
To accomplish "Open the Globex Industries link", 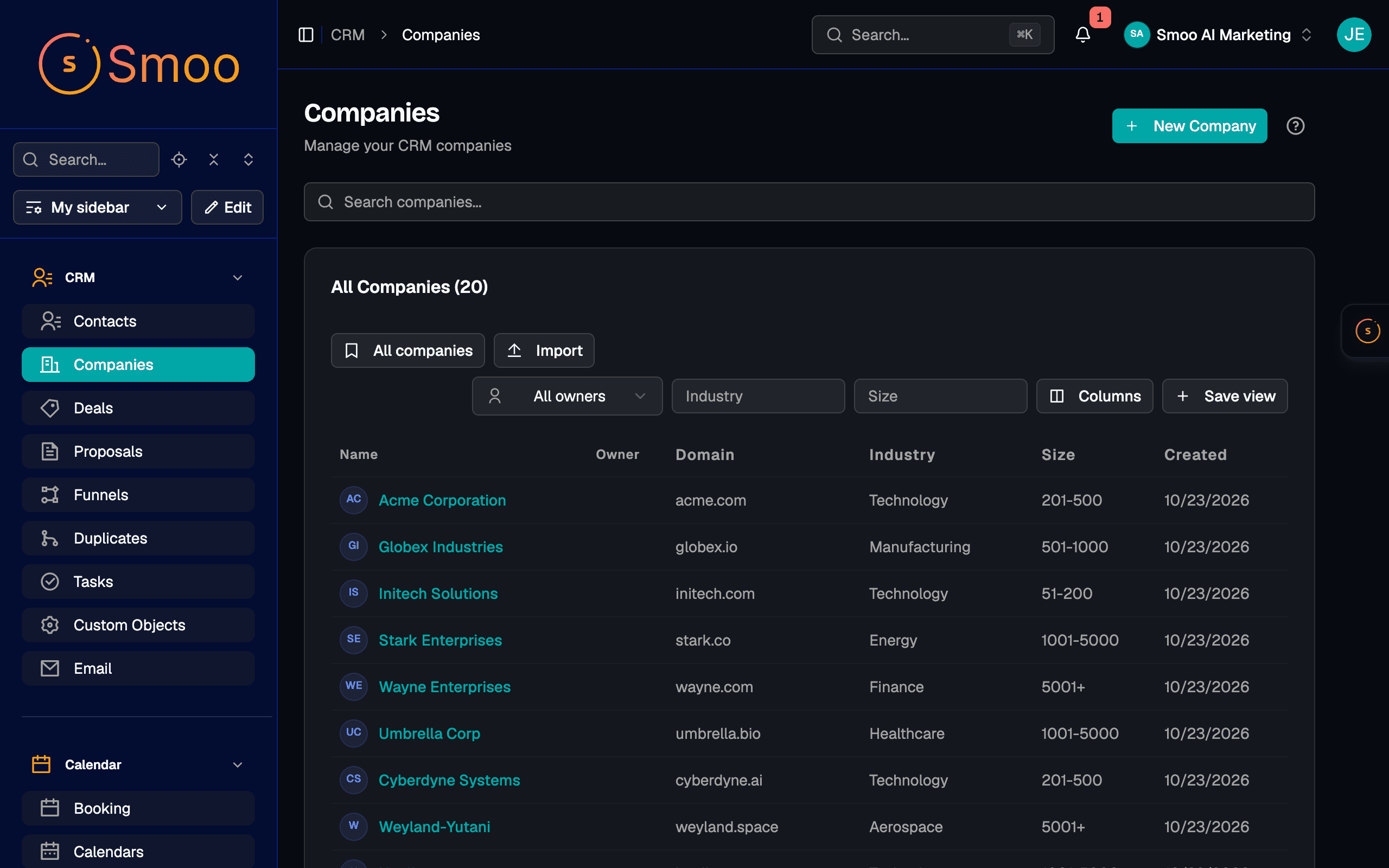I will click(x=440, y=546).
